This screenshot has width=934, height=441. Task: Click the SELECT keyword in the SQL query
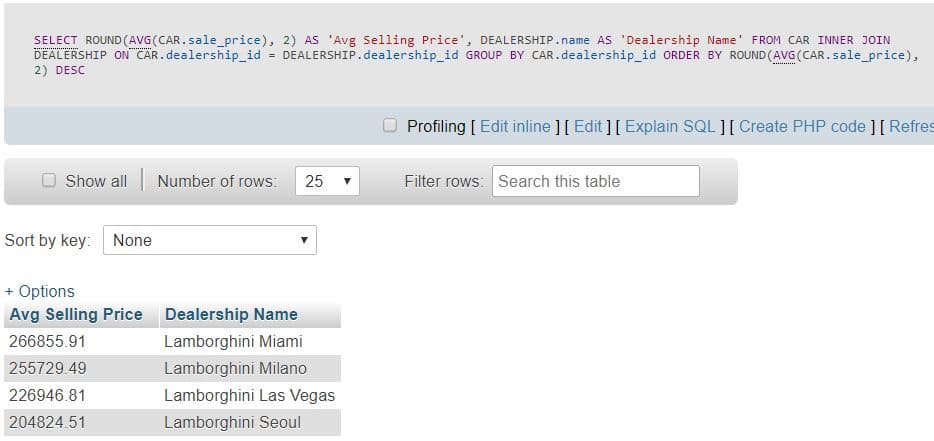coord(55,41)
